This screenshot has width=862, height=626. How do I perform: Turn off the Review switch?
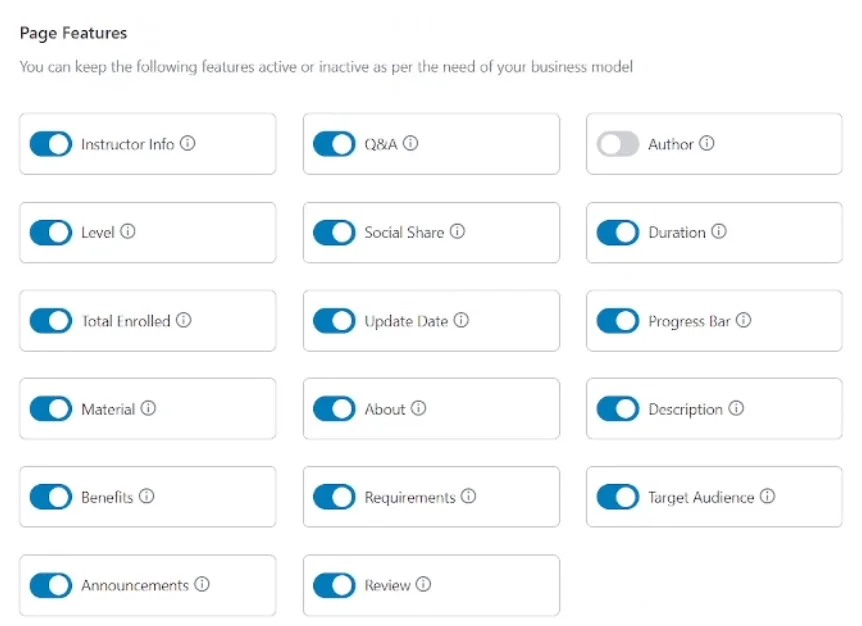tap(334, 585)
